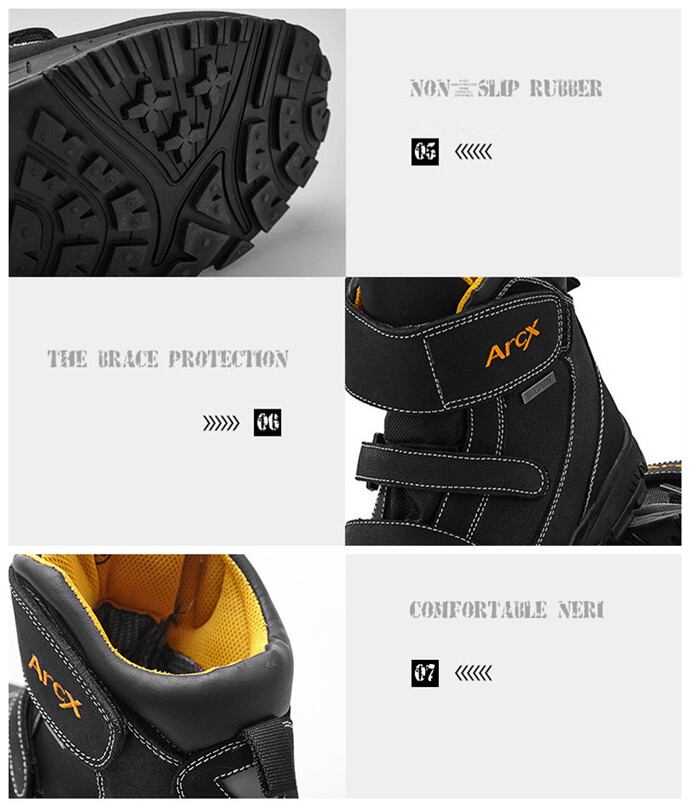Open the rubber sole tread photo
This screenshot has width=690, height=807.
click(x=177, y=143)
